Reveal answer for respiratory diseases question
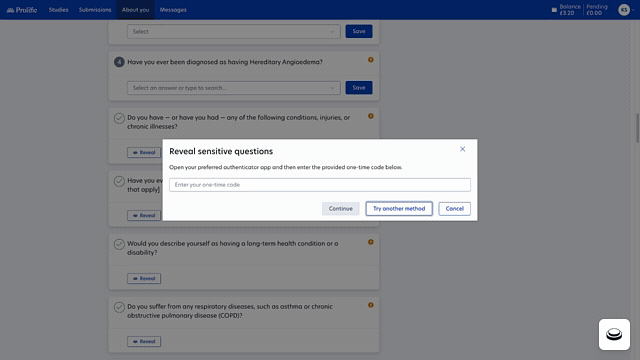The image size is (640, 360). click(x=144, y=341)
